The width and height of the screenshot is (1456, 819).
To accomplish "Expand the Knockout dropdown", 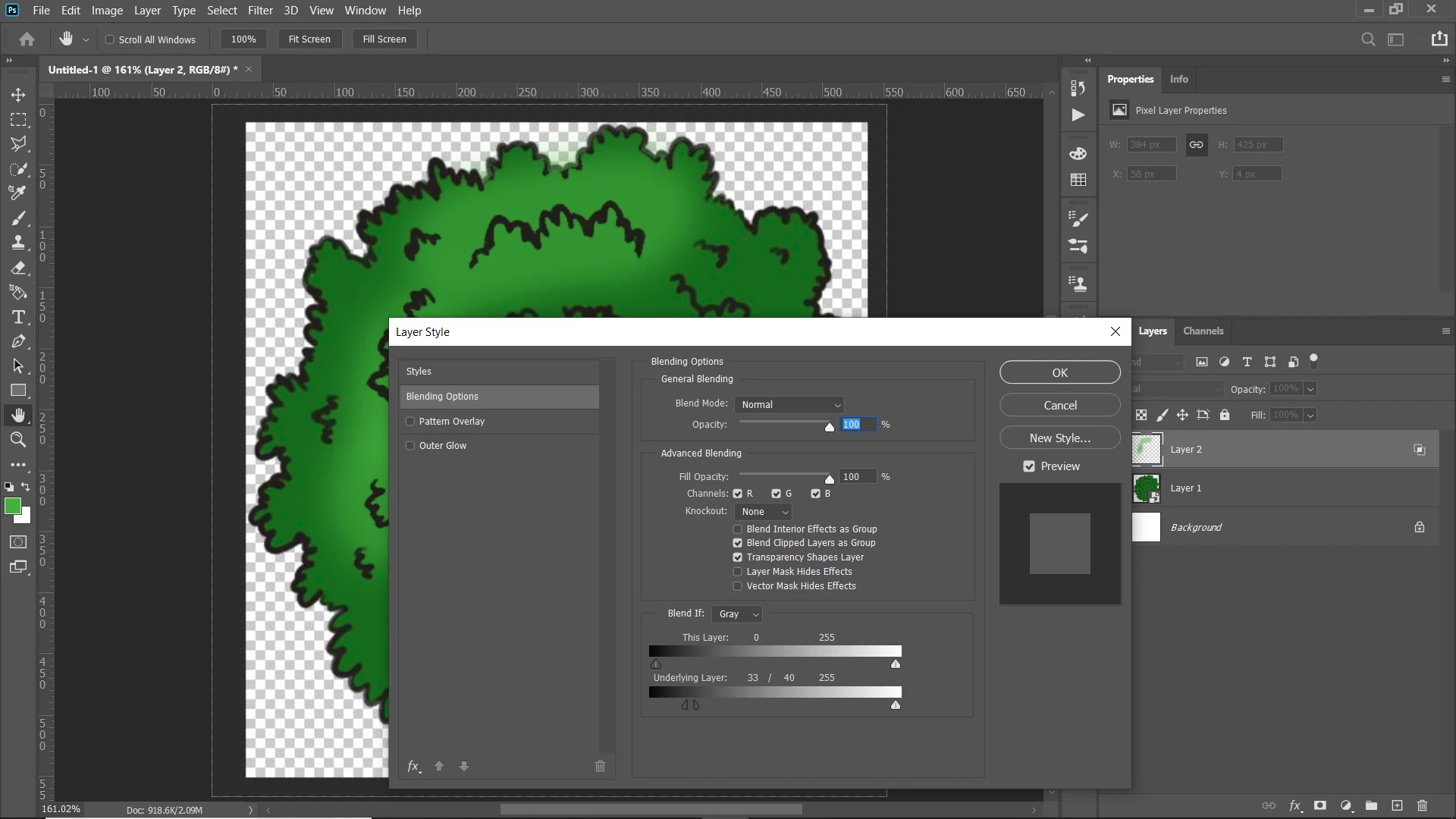I will click(764, 512).
